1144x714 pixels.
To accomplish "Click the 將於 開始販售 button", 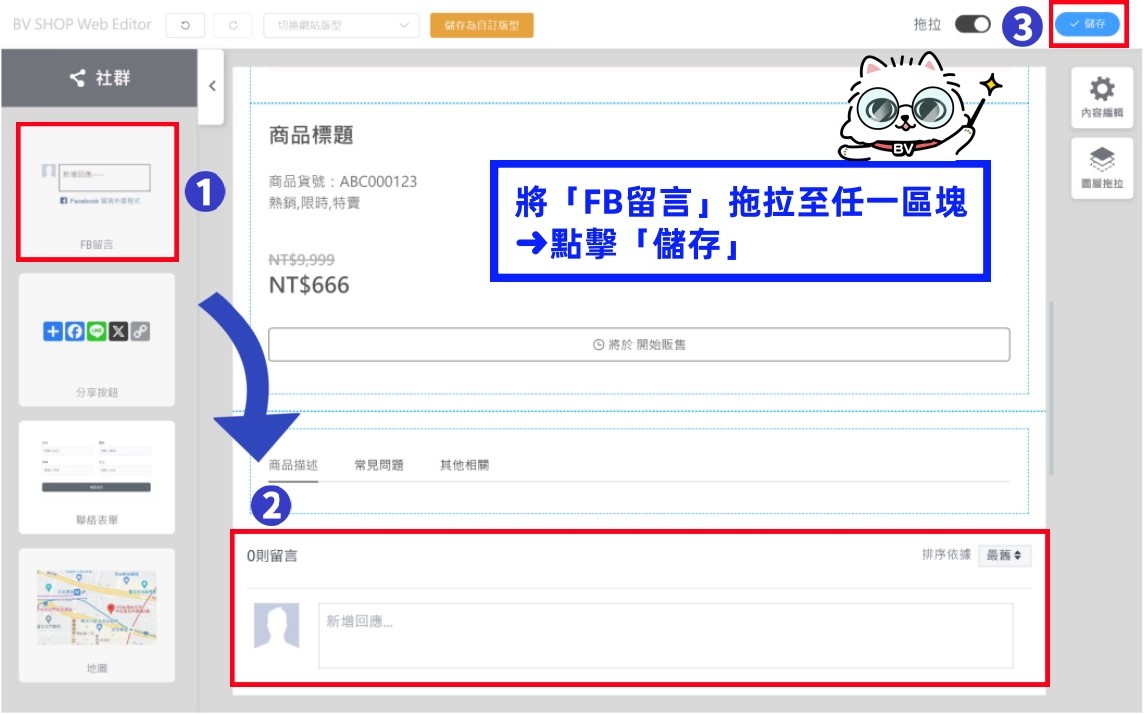I will click(x=639, y=344).
